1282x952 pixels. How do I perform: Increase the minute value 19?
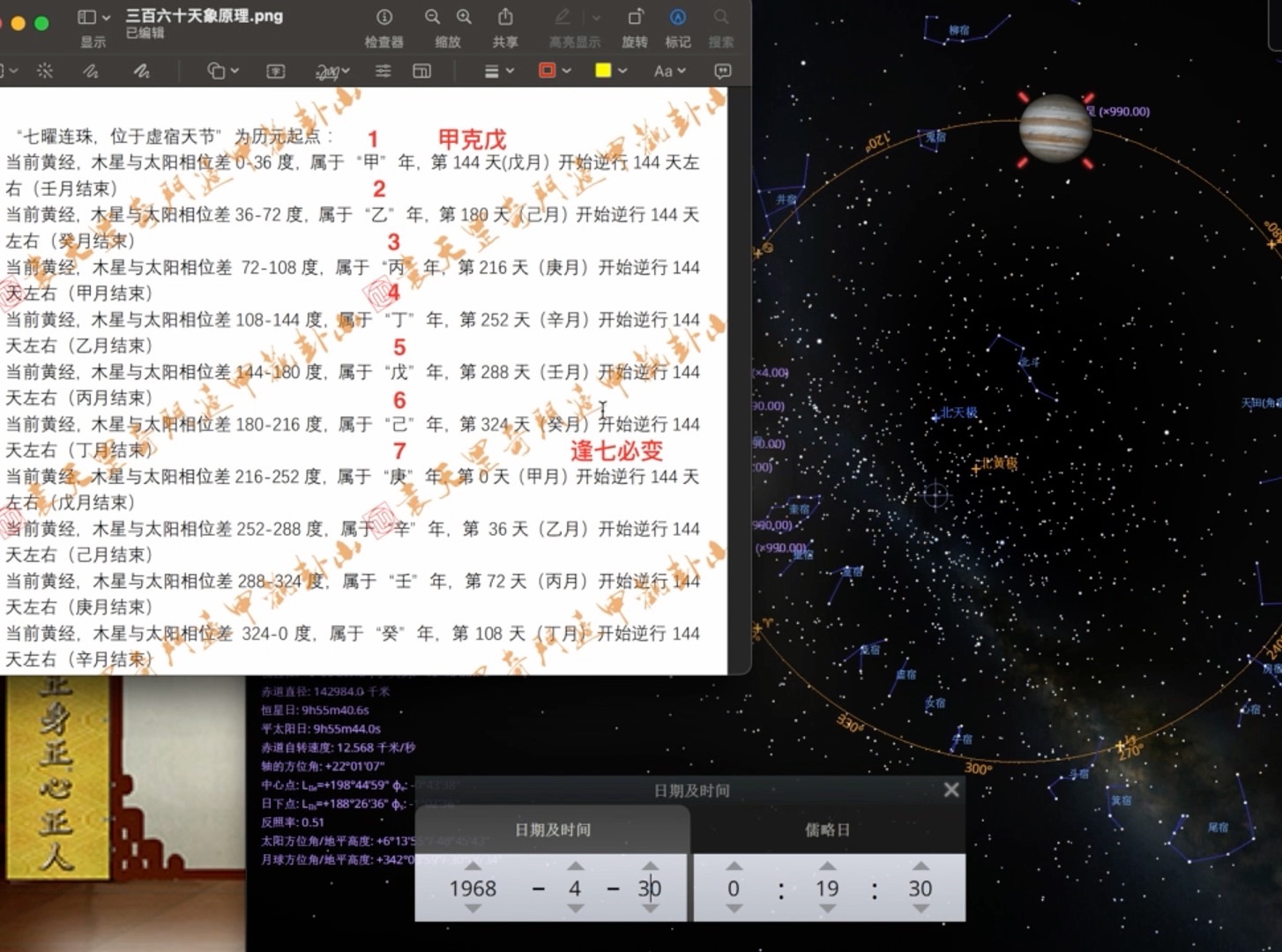827,866
